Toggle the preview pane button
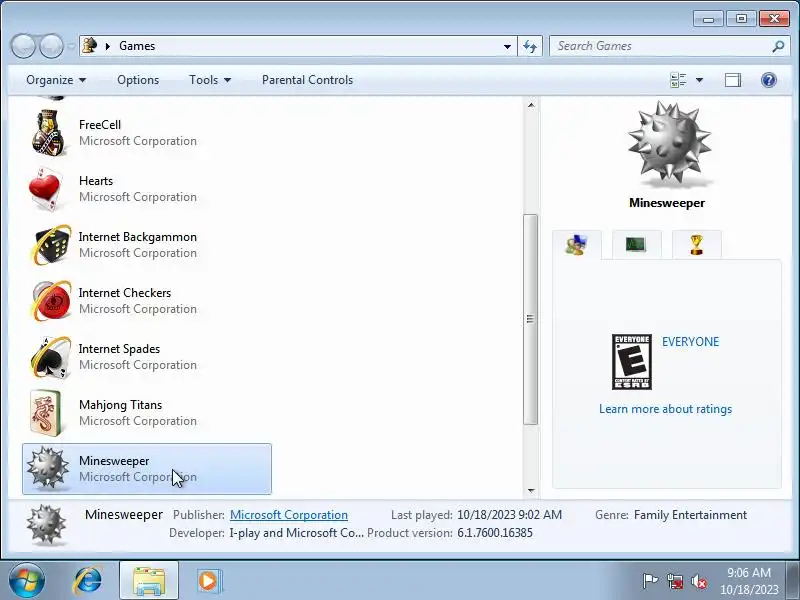Viewport: 800px width, 600px height. coord(733,80)
